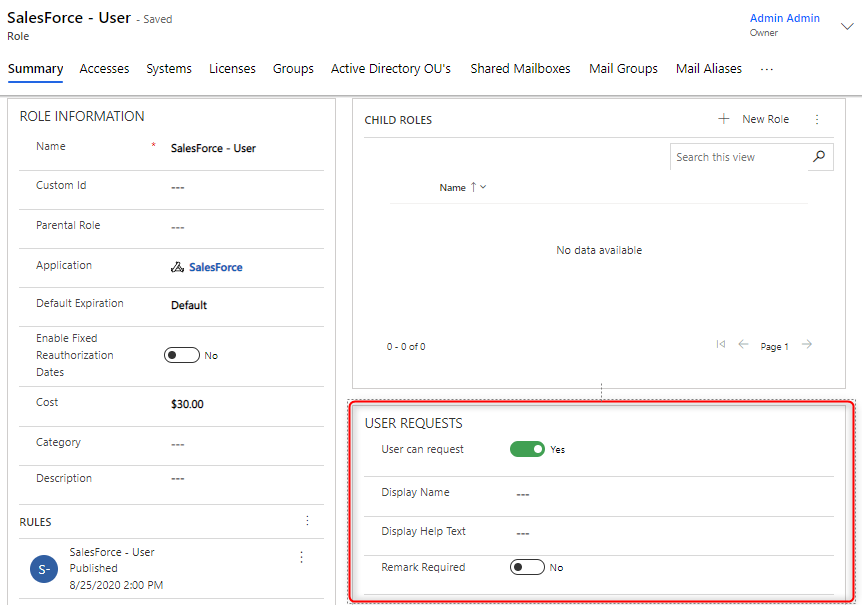Screen dimensions: 862x605
Task: Switch to the Licenses tab
Action: click(x=232, y=69)
